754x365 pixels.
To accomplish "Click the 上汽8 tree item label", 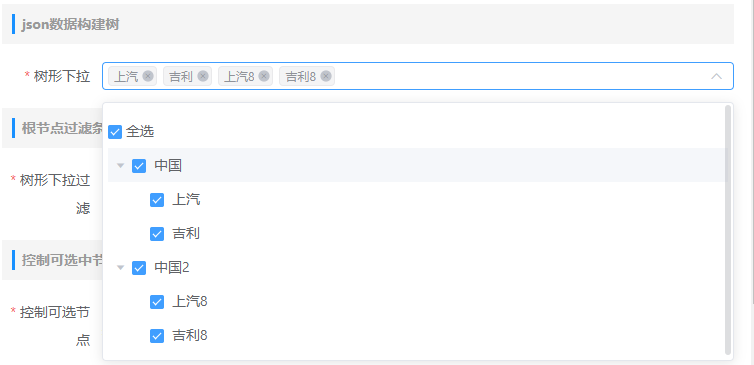I will pyautogui.click(x=190, y=302).
